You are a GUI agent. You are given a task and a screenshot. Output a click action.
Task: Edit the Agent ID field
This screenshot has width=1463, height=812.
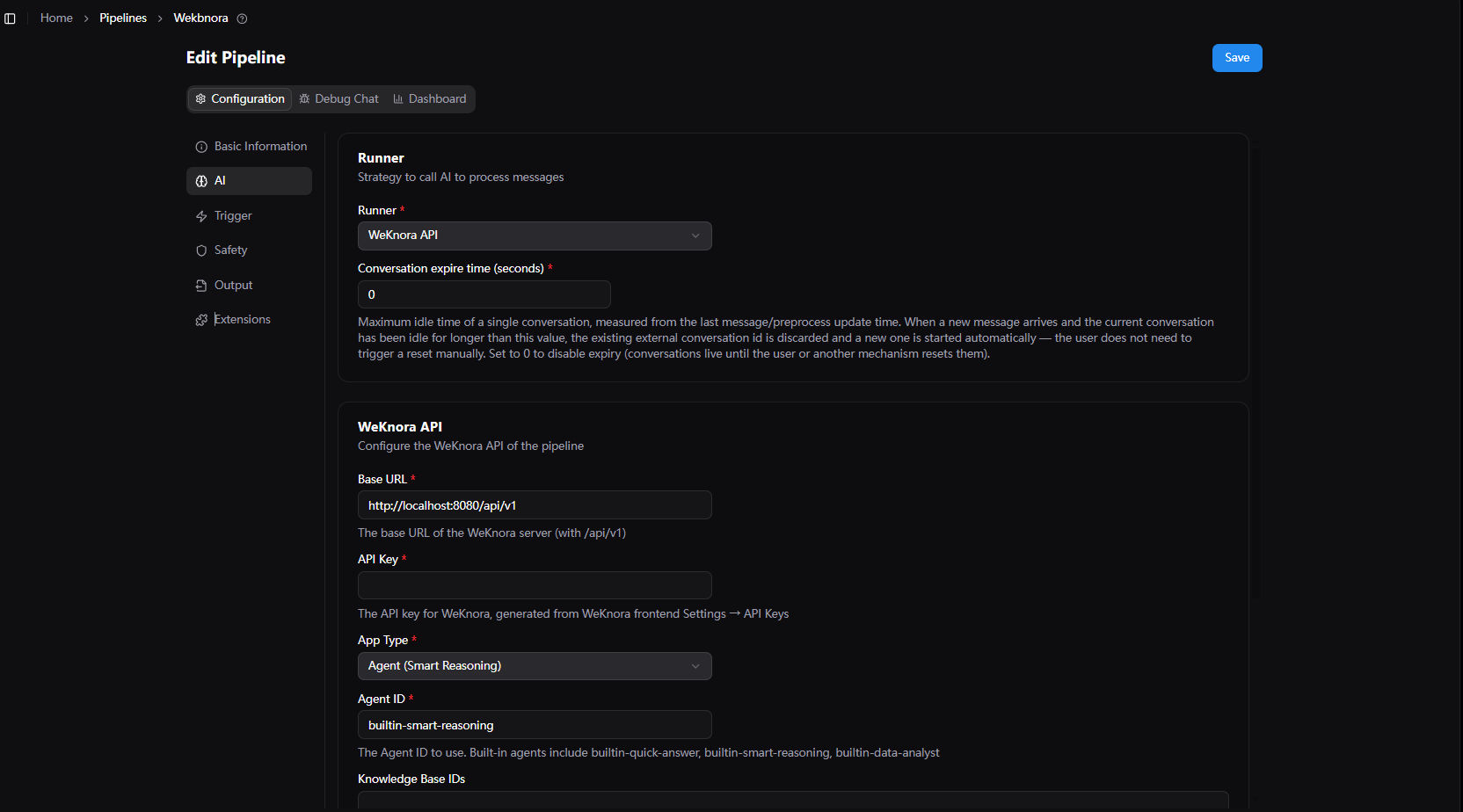pyautogui.click(x=535, y=725)
